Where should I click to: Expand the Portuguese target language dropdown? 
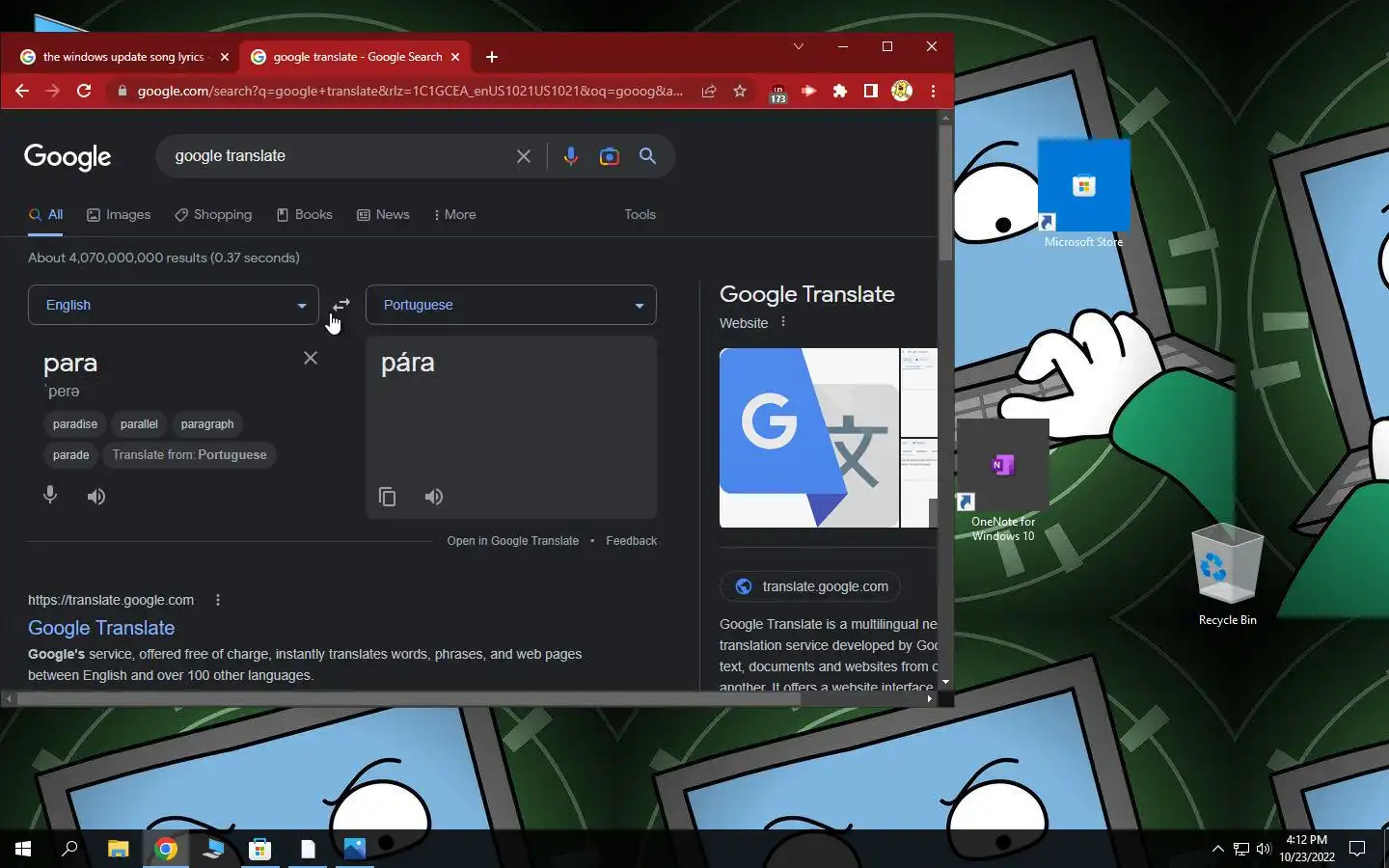(x=511, y=305)
